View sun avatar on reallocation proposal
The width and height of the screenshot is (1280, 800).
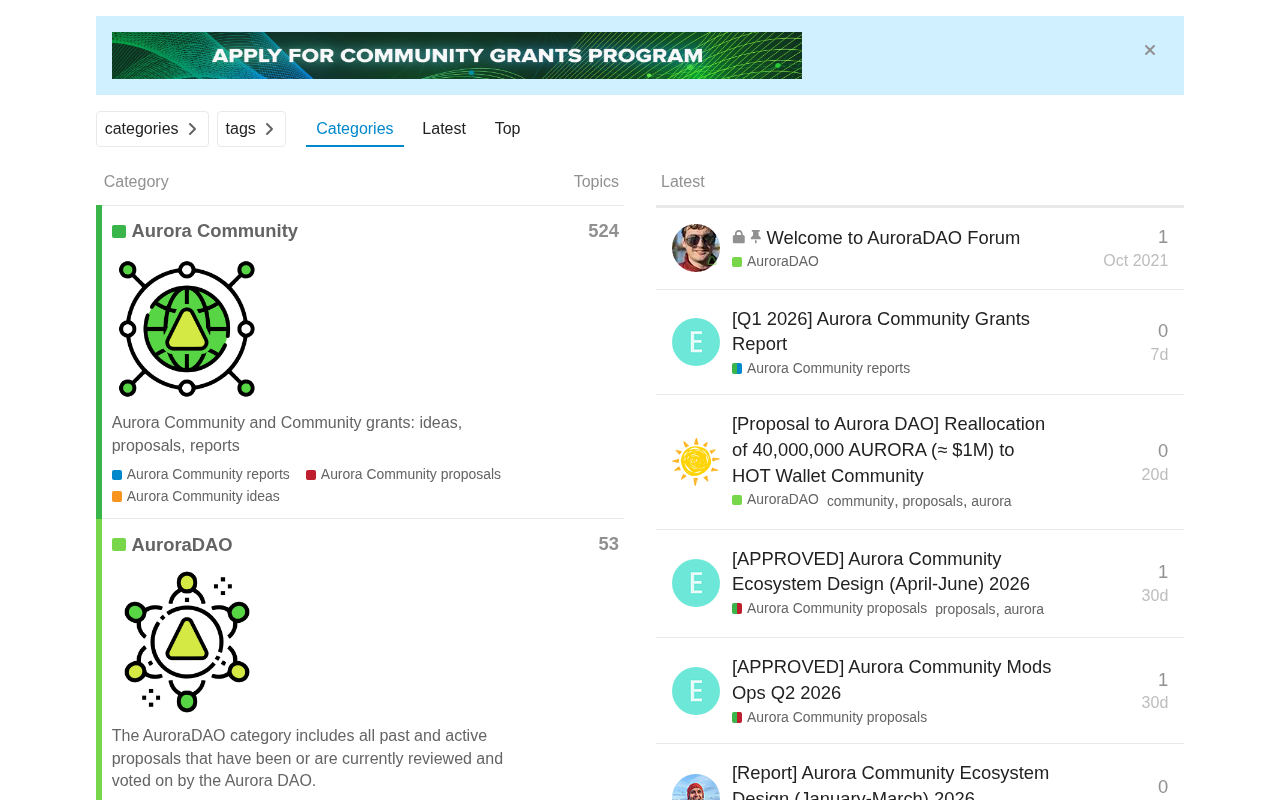pyautogui.click(x=696, y=462)
